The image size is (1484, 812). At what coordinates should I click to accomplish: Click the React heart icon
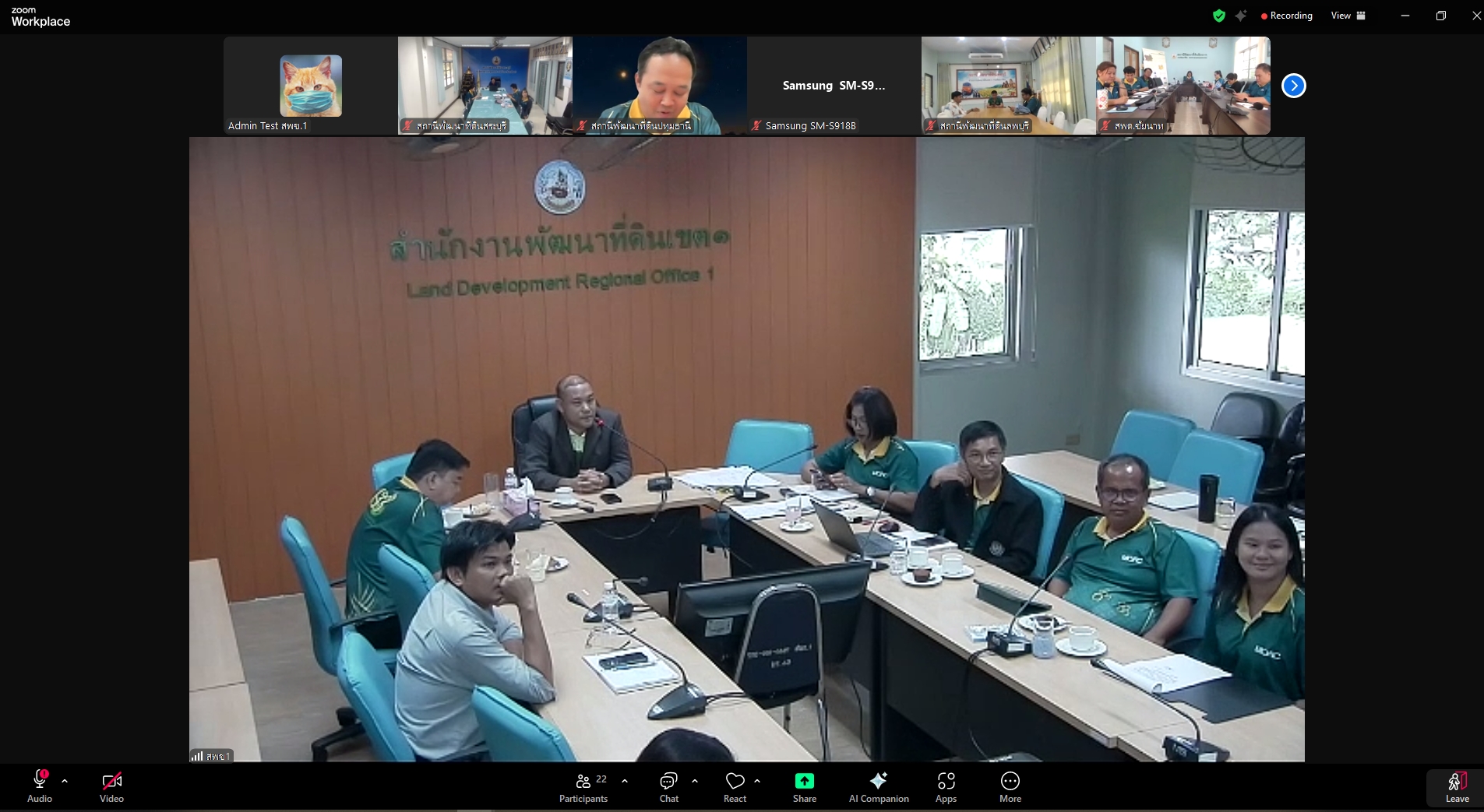point(735,786)
